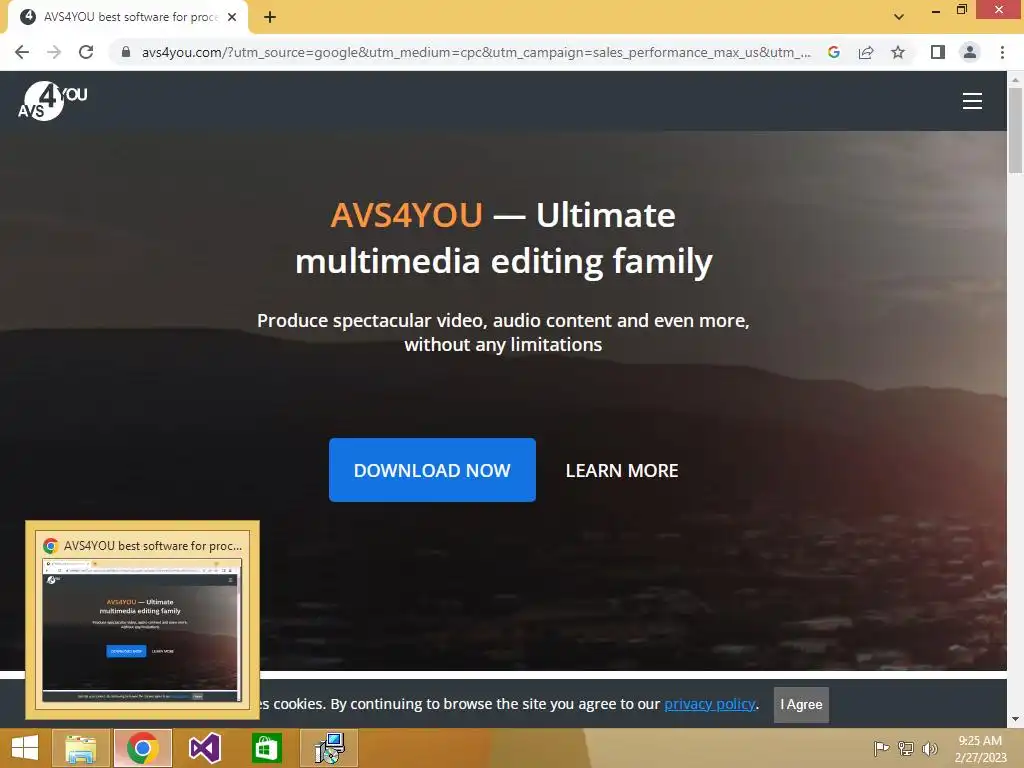Image resolution: width=1024 pixels, height=768 pixels.
Task: Share this page via the share icon
Action: [866, 52]
